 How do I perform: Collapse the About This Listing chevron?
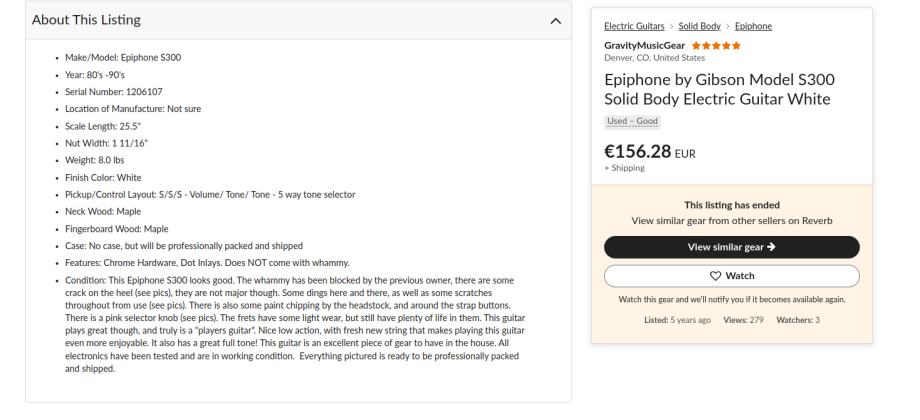[x=556, y=21]
